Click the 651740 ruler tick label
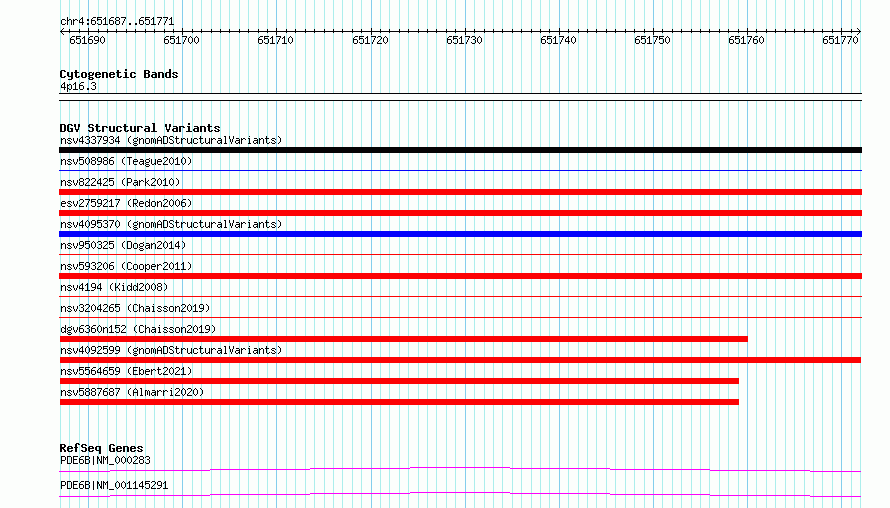This screenshot has width=890, height=508. [x=558, y=40]
